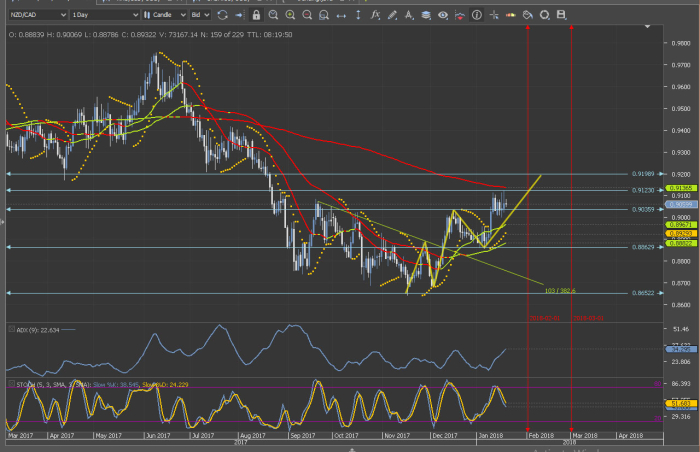Click the purple 20 stochastic level label
The height and width of the screenshot is (452, 700).
(657, 419)
